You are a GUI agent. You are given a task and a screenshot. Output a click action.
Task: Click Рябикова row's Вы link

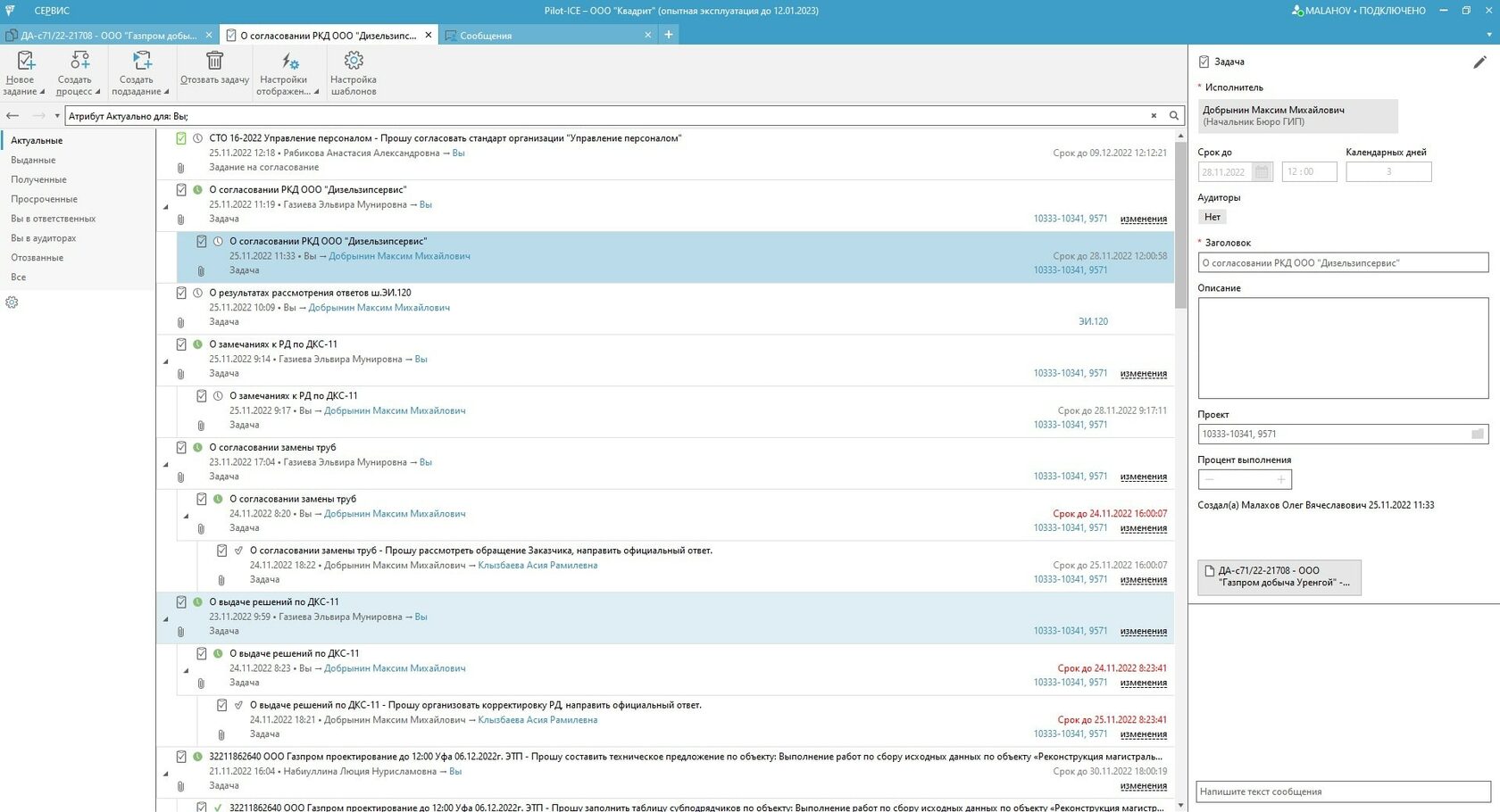[x=458, y=153]
